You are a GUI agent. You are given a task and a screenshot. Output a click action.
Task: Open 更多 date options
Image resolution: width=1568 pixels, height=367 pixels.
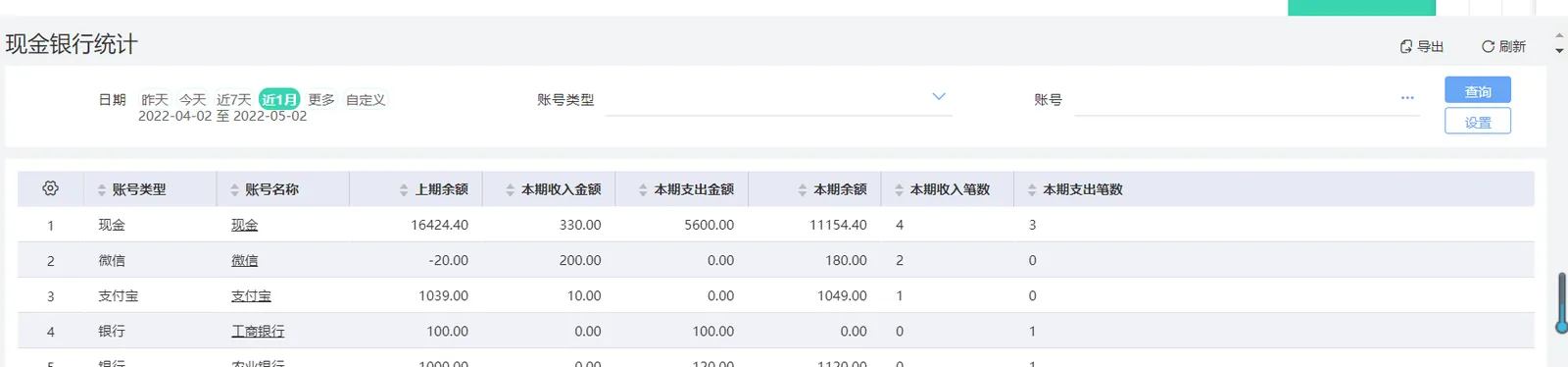[x=321, y=99]
